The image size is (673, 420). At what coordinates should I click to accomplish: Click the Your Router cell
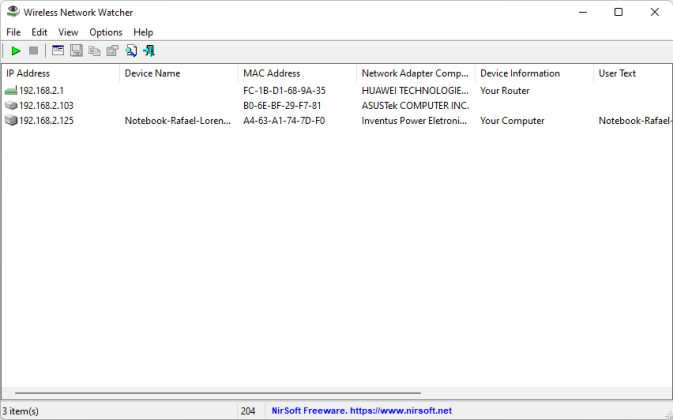[x=505, y=91]
